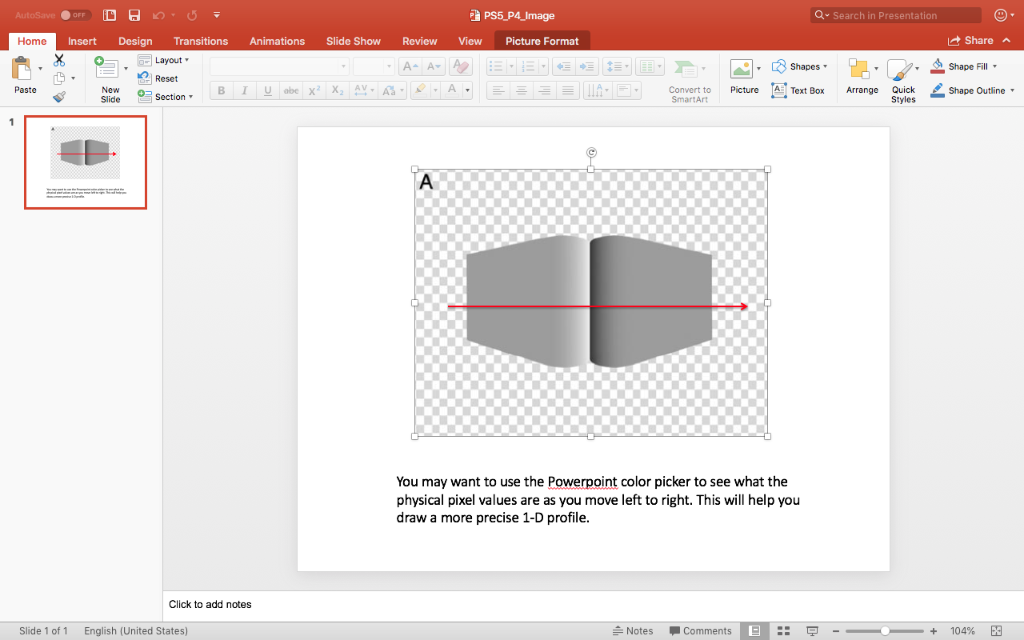Toggle bold formatting
This screenshot has height=640, width=1024.
point(220,89)
